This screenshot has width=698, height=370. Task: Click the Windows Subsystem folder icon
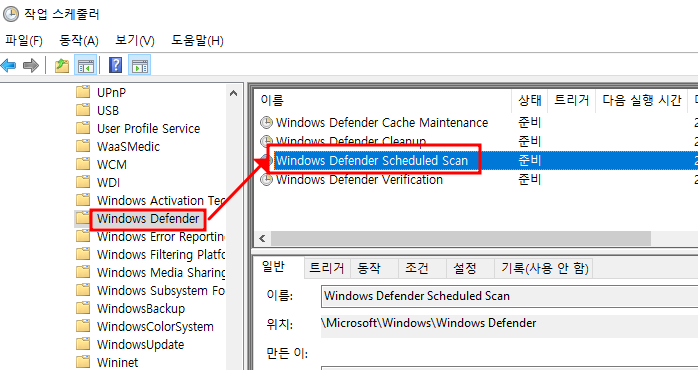coord(83,290)
